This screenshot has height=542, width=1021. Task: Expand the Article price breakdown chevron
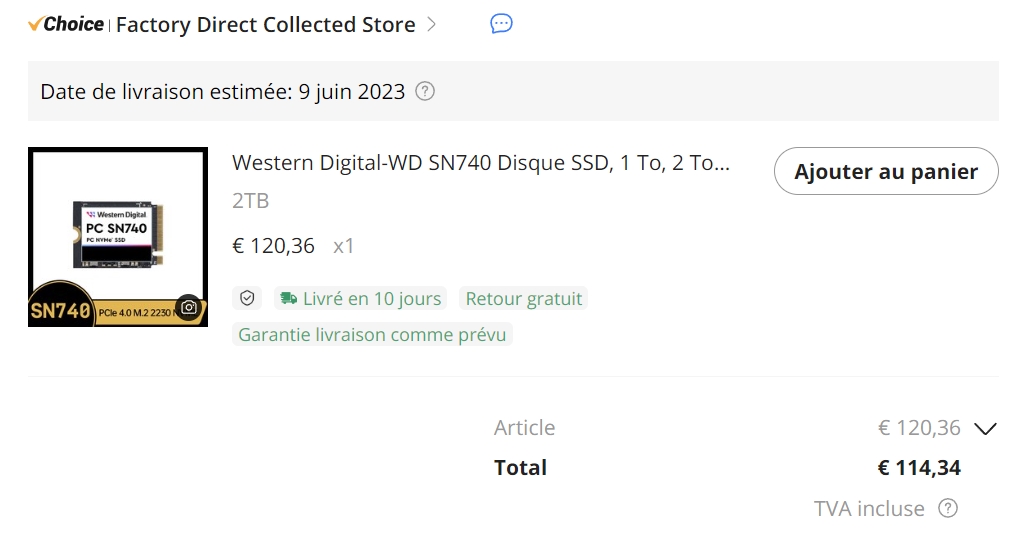985,429
